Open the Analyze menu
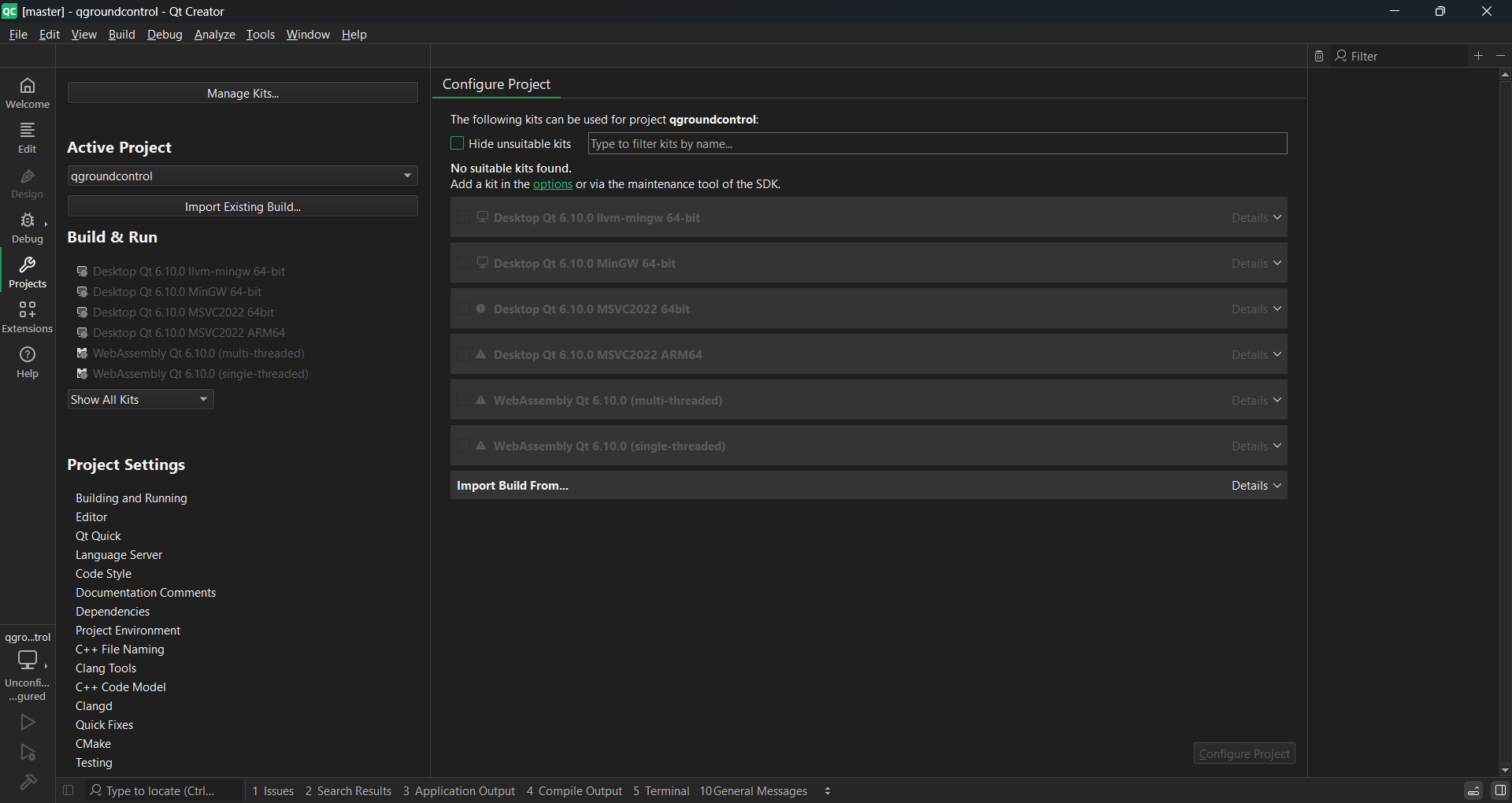The width and height of the screenshot is (1512, 803). (214, 35)
